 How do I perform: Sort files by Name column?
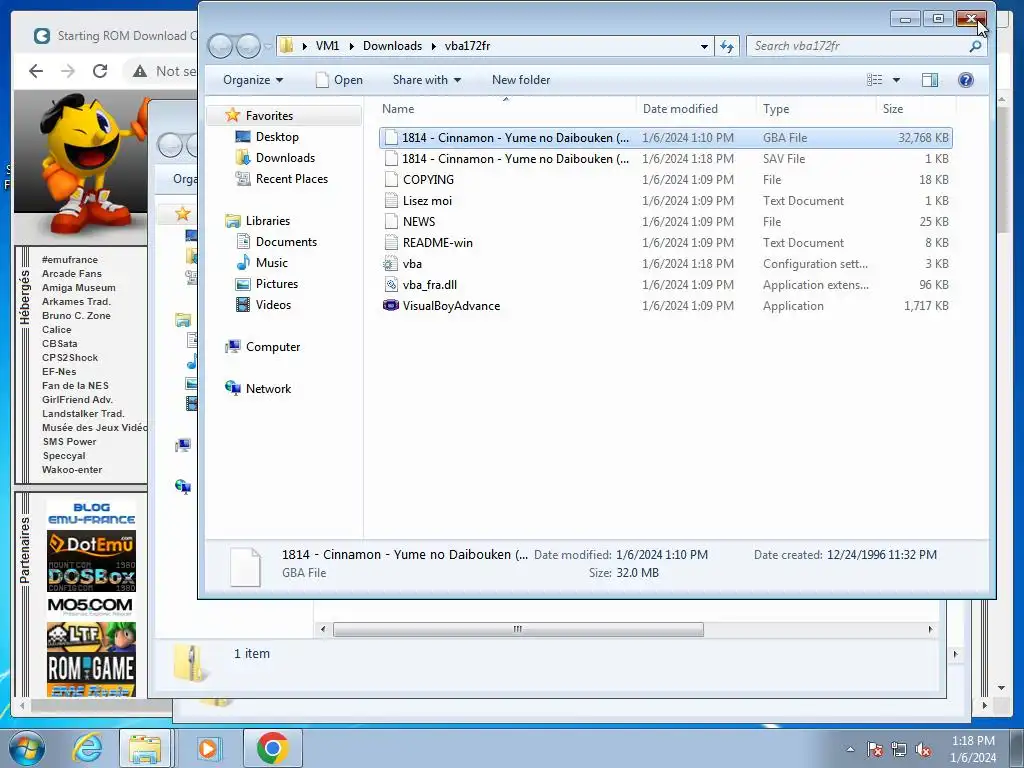[506, 109]
